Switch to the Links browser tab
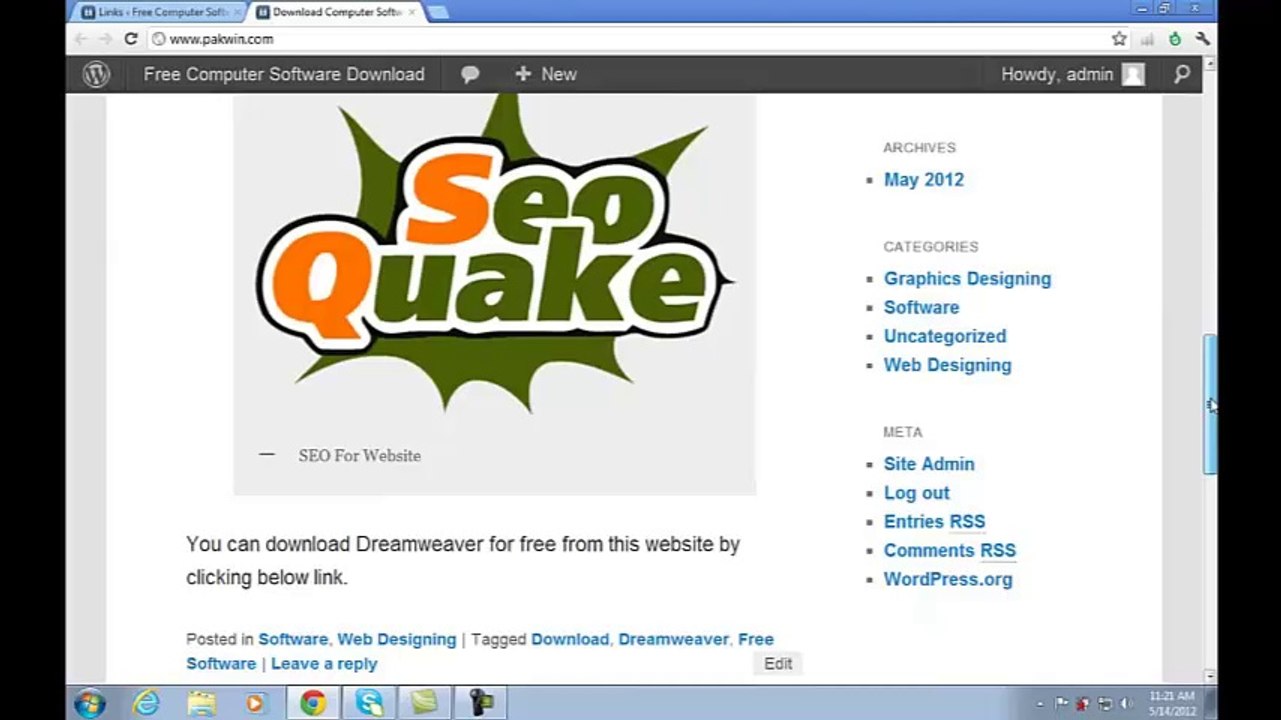 tap(156, 12)
